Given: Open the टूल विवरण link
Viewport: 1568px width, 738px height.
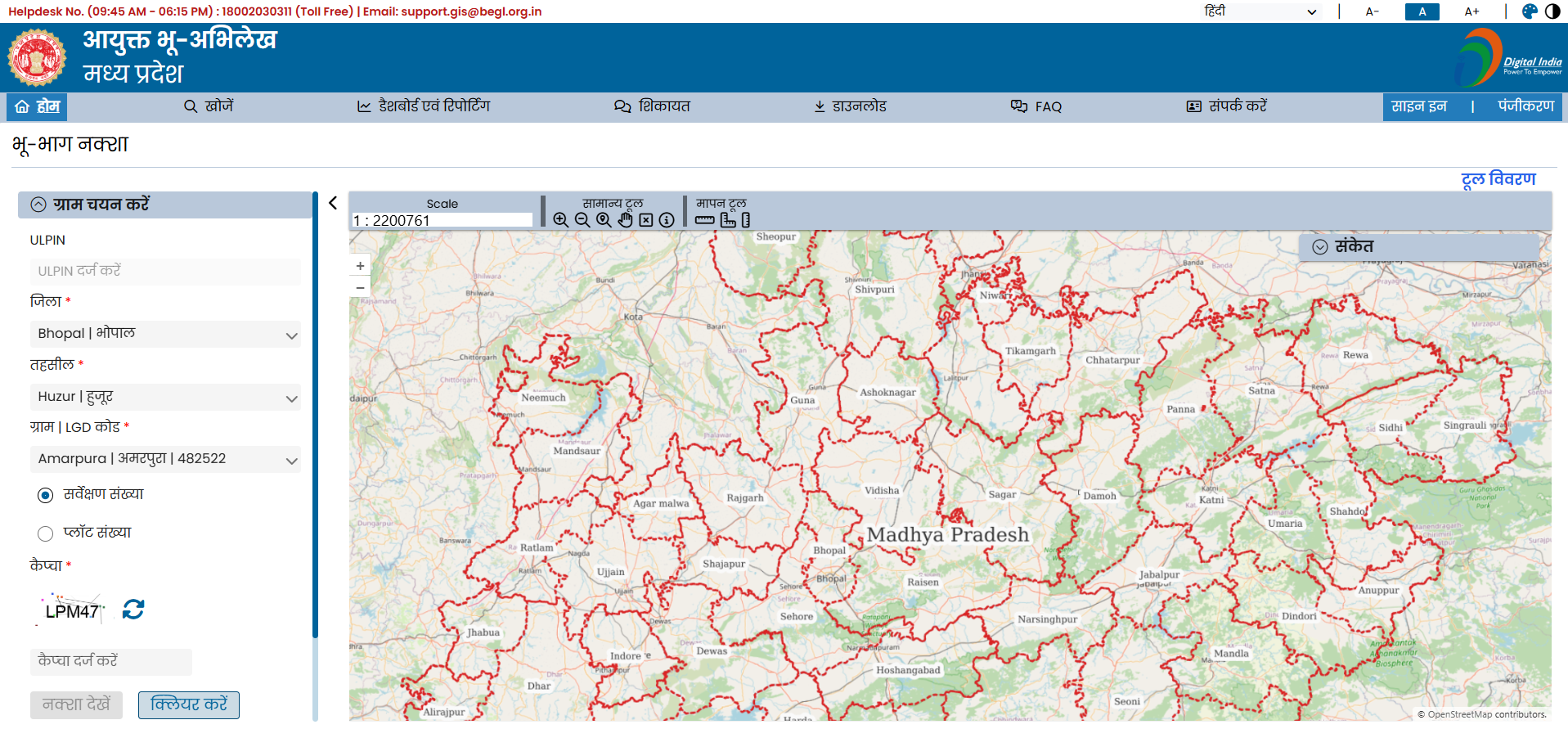Looking at the screenshot, I should pyautogui.click(x=1498, y=179).
